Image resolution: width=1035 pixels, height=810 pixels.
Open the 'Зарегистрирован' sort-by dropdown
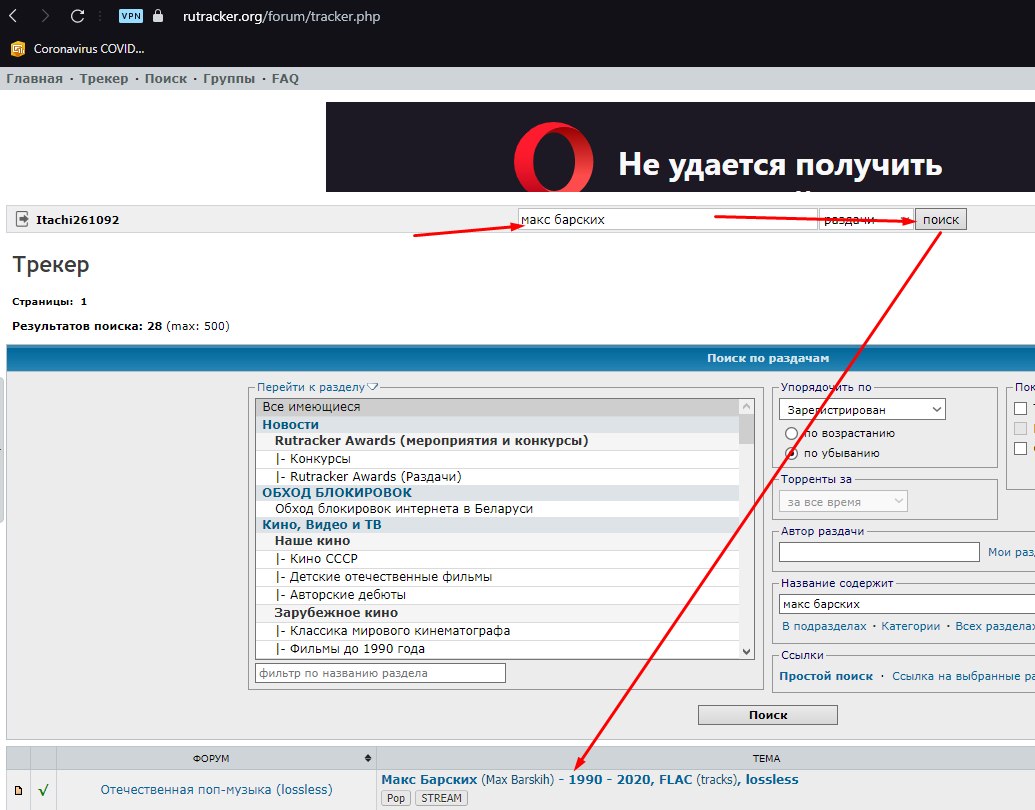pyautogui.click(x=862, y=409)
